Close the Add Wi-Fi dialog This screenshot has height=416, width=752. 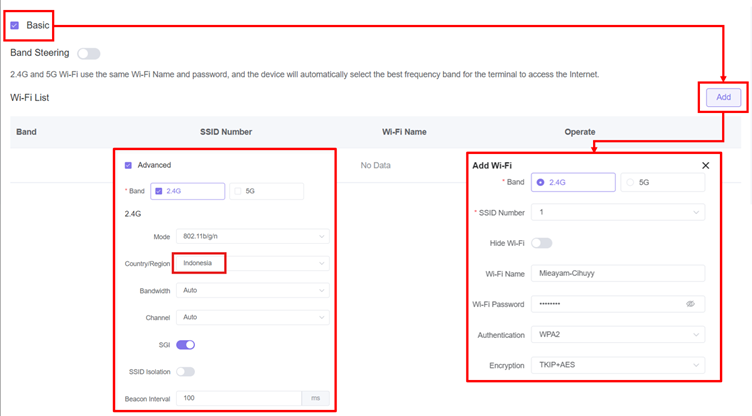pos(705,165)
